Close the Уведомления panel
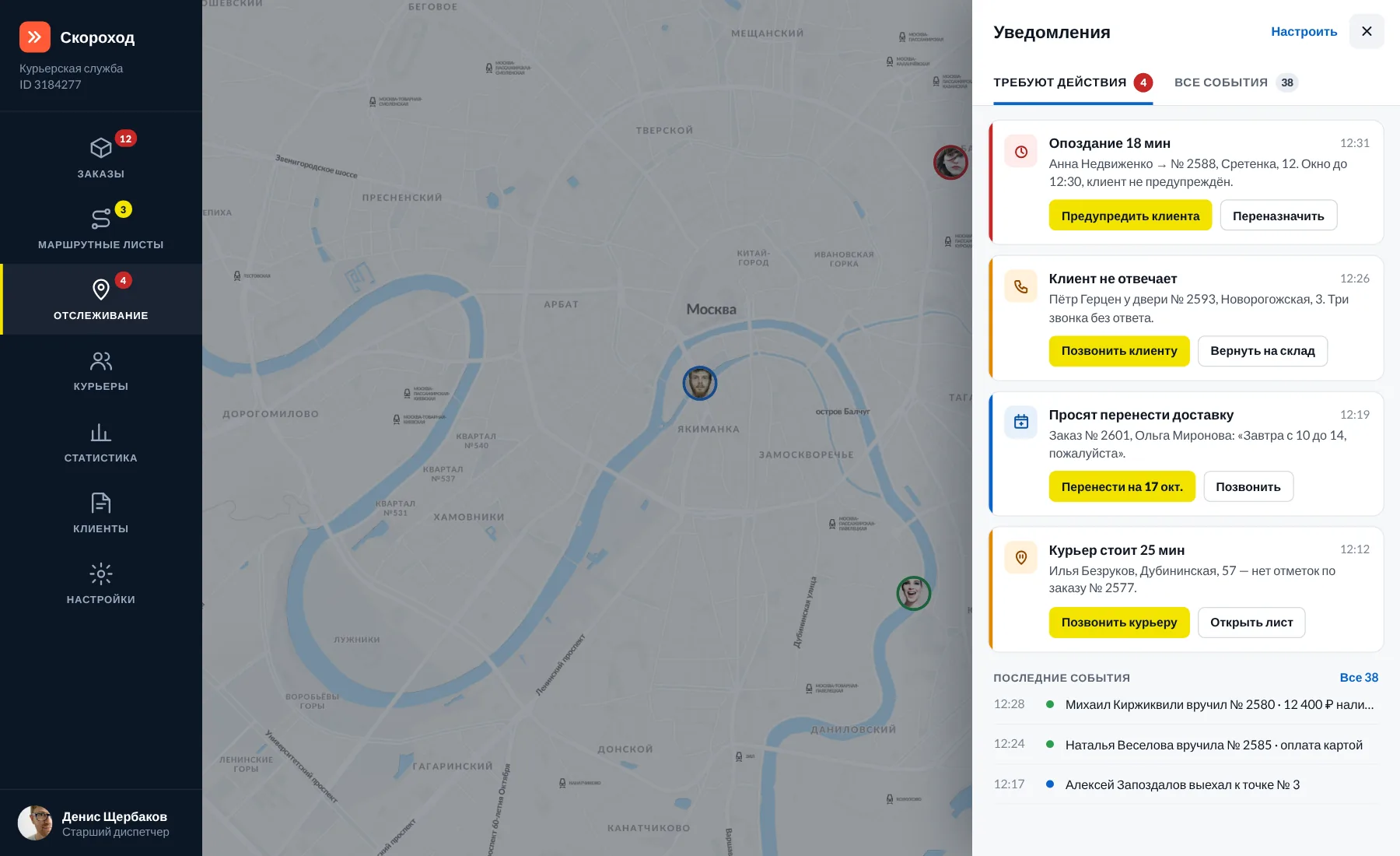Image resolution: width=1400 pixels, height=856 pixels. [x=1367, y=31]
